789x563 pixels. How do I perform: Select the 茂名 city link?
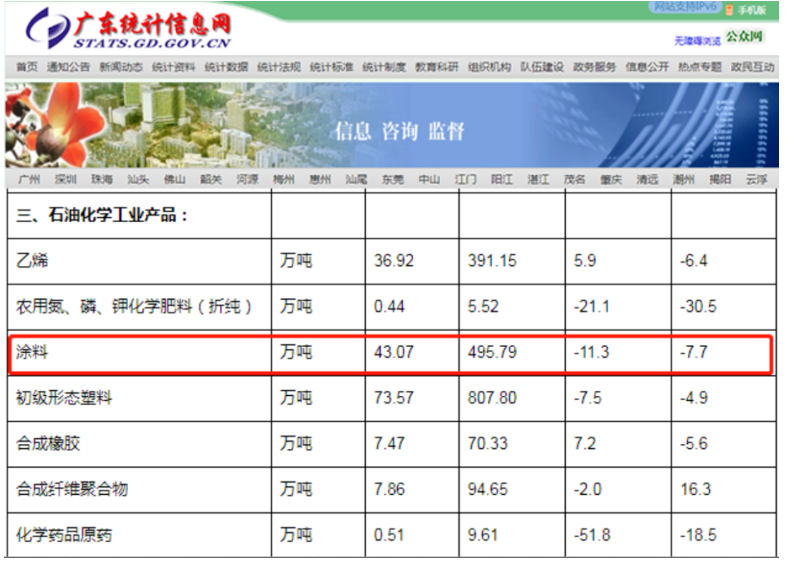click(x=574, y=180)
